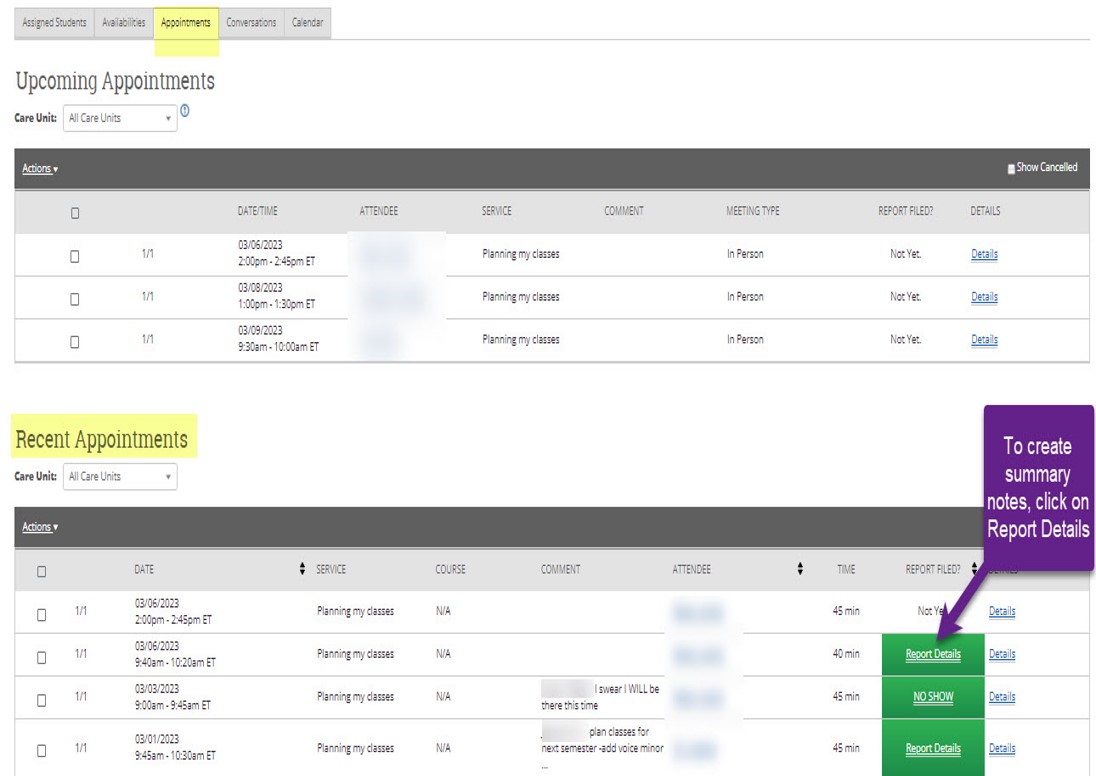Select the Assigned Students tab
Viewport: 1096px width, 776px height.
pos(54,23)
